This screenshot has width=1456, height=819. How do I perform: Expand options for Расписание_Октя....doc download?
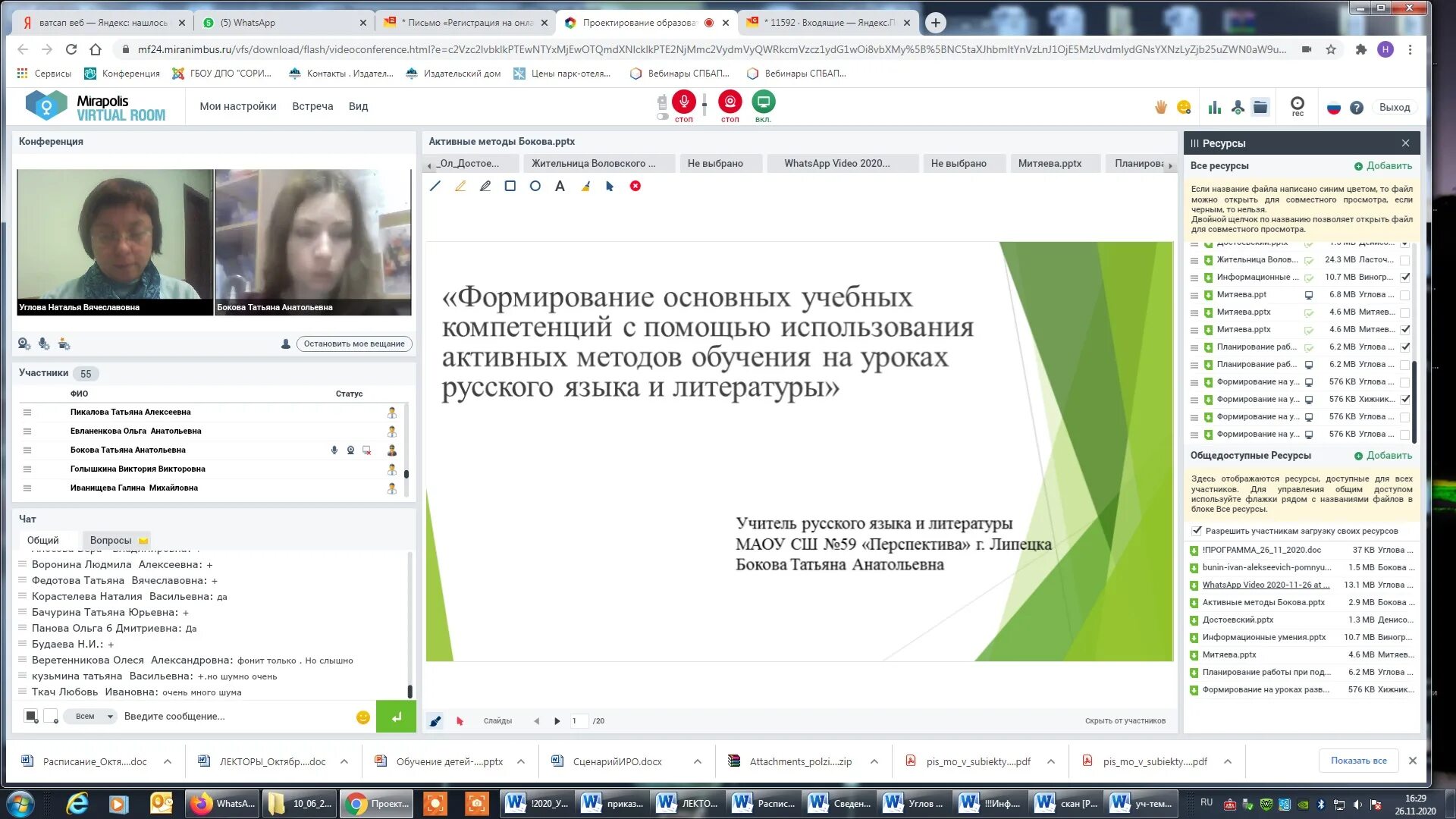(x=168, y=761)
